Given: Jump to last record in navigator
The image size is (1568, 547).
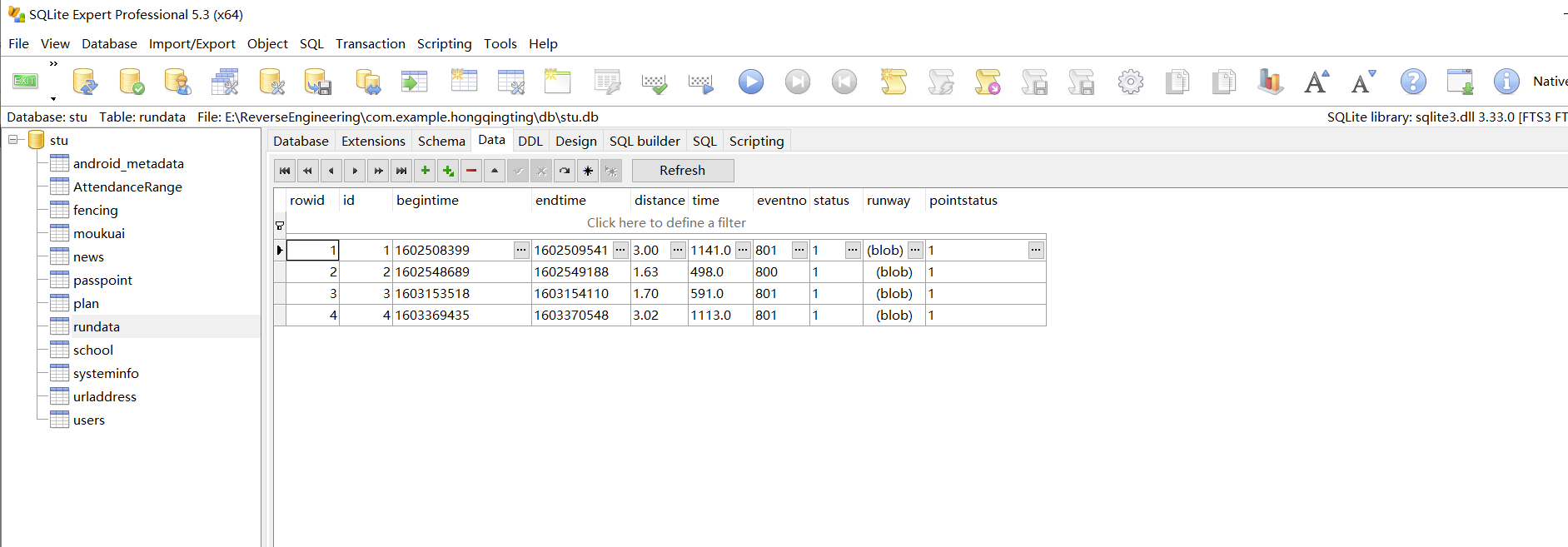Looking at the screenshot, I should pos(401,171).
